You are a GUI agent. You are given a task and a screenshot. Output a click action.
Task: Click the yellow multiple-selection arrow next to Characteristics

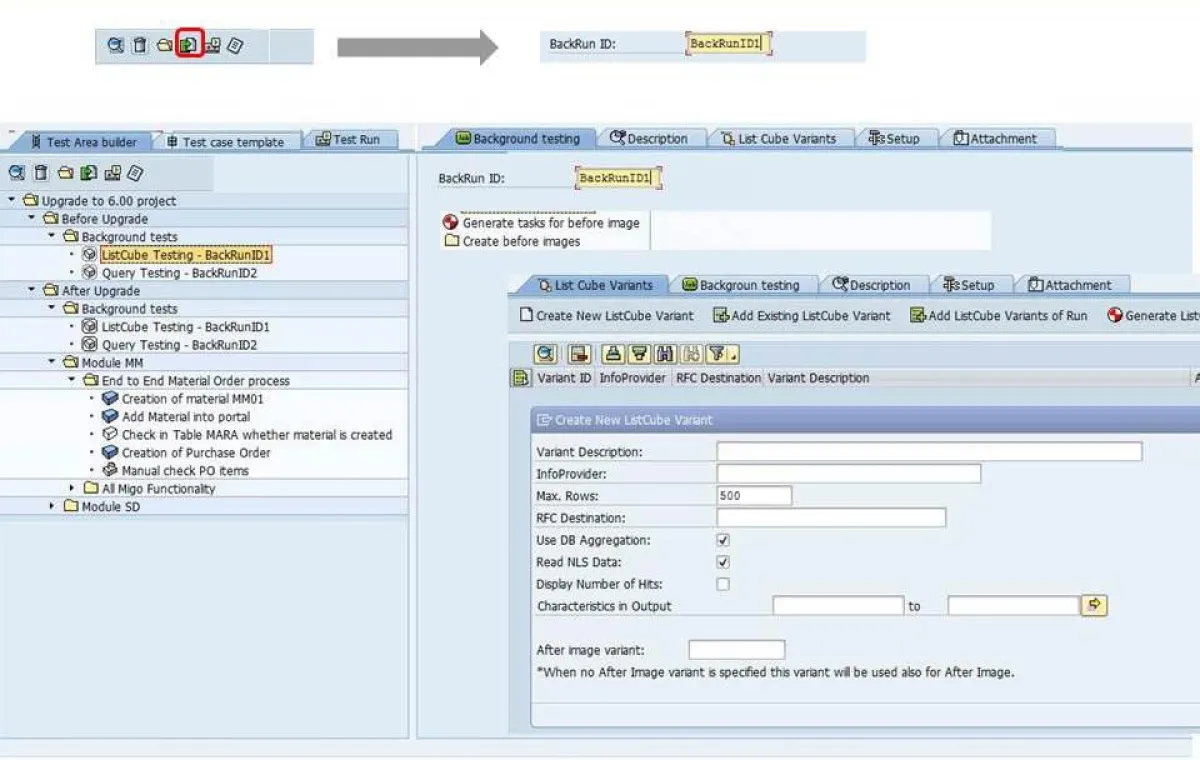pyautogui.click(x=1093, y=605)
